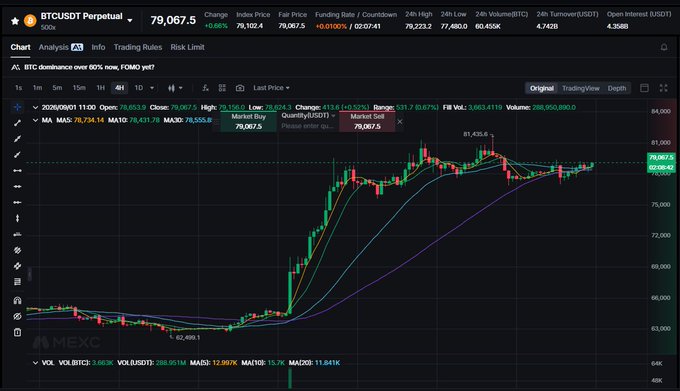Select the horizontal line drawing tool
The width and height of the screenshot is (680, 391).
coord(17,202)
